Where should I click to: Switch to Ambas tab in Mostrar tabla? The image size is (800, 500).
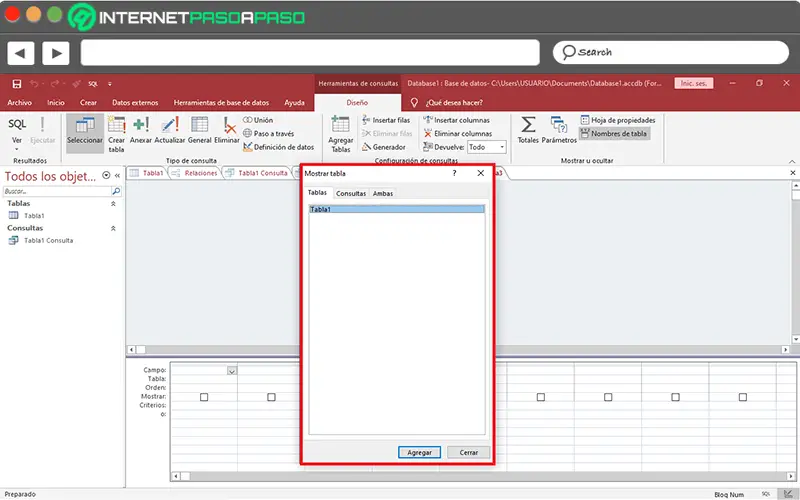click(383, 193)
